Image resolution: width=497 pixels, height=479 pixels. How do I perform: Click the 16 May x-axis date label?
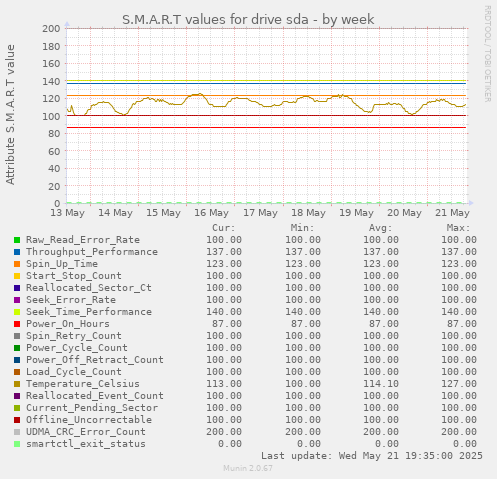point(211,213)
